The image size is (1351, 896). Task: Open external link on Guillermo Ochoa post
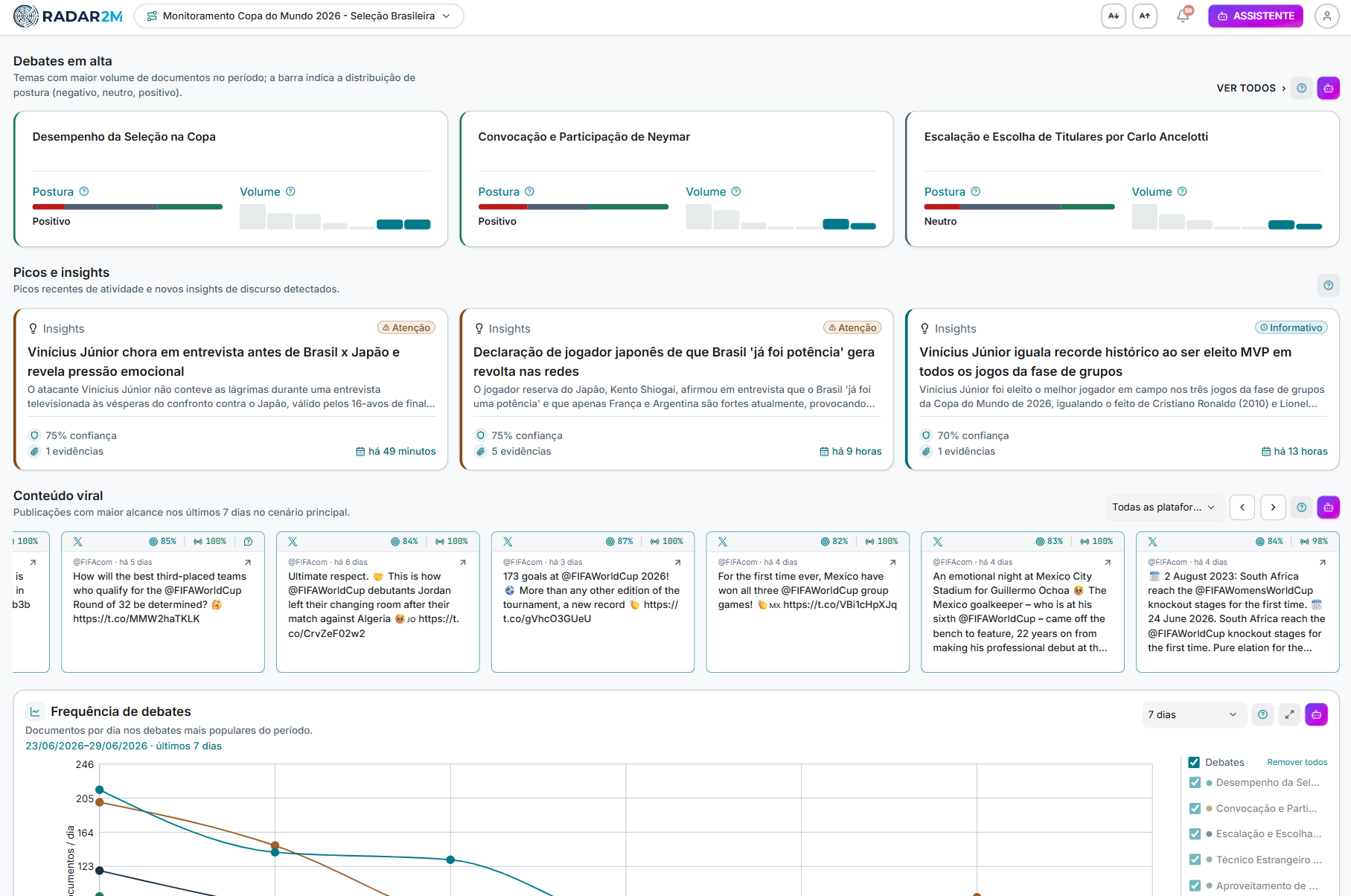coord(1108,563)
